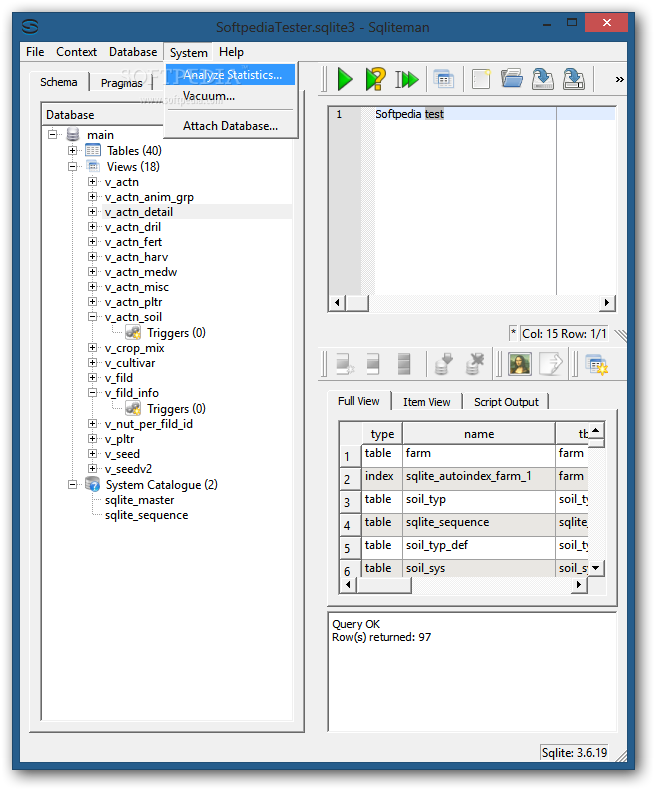655x790 pixels.
Task: Open the Help menu
Action: click(x=231, y=52)
